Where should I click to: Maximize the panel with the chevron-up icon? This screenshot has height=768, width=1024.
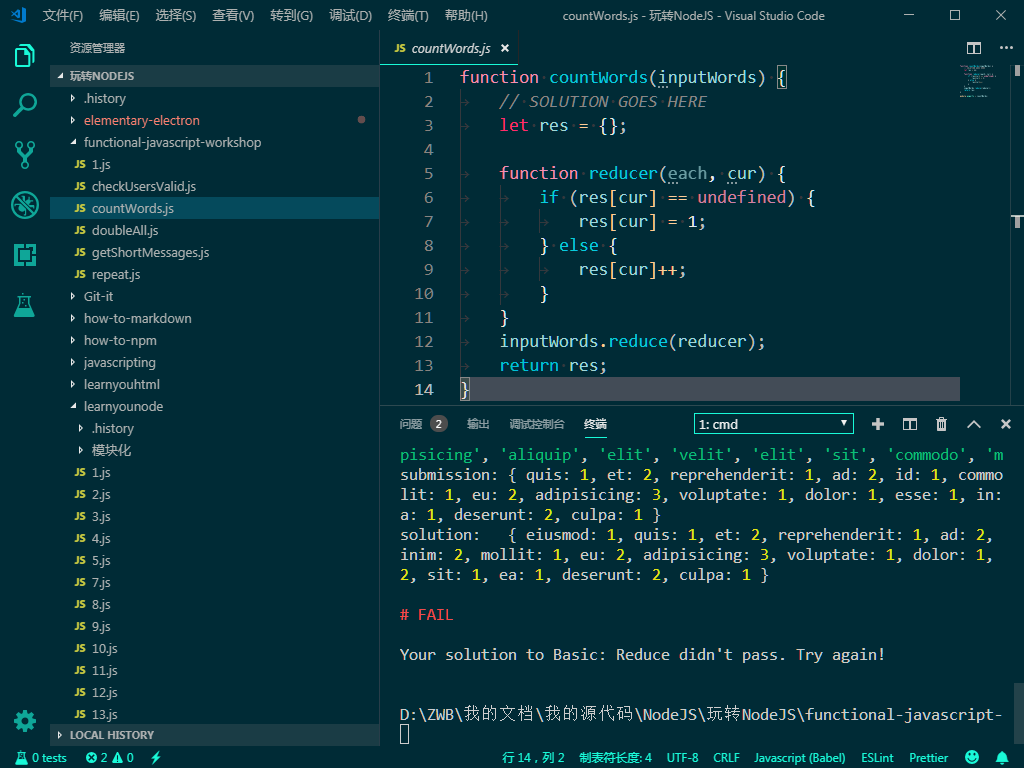(x=973, y=424)
